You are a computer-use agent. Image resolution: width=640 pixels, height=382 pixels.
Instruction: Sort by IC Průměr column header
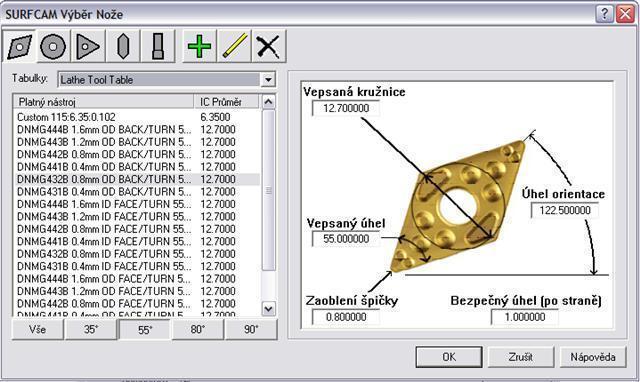[226, 102]
